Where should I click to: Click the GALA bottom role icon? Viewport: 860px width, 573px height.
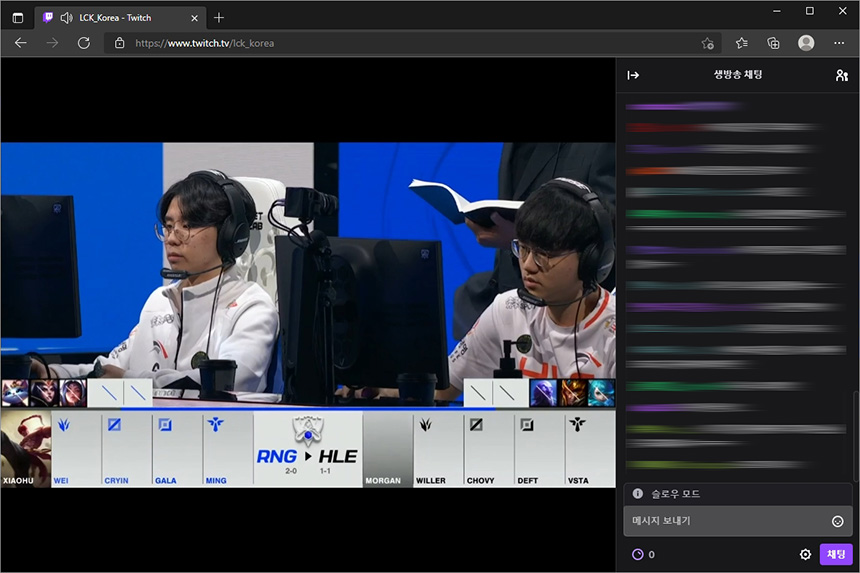pos(165,424)
